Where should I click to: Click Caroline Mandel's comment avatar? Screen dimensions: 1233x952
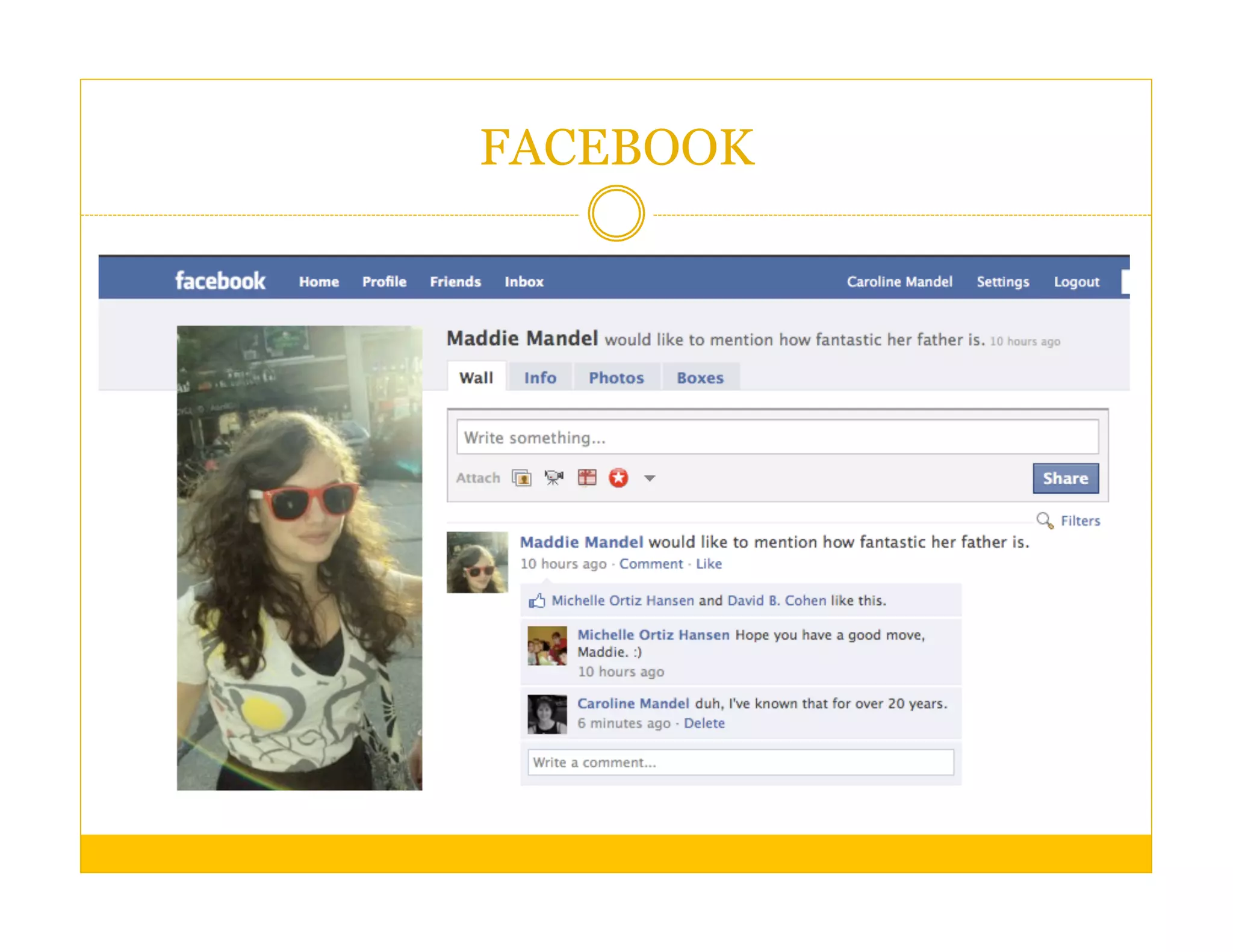pos(547,714)
